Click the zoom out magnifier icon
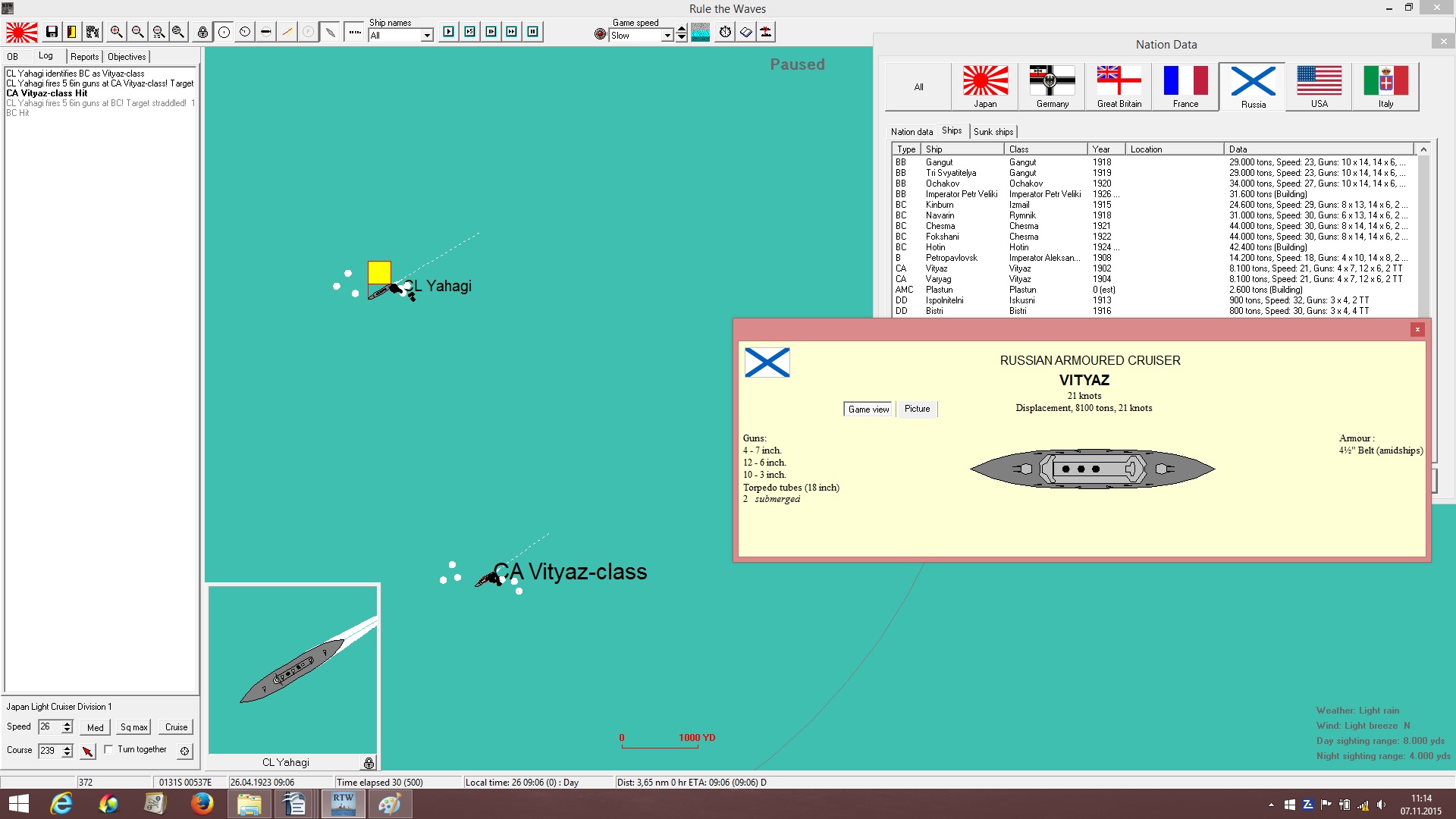This screenshot has width=1456, height=819. tap(137, 32)
